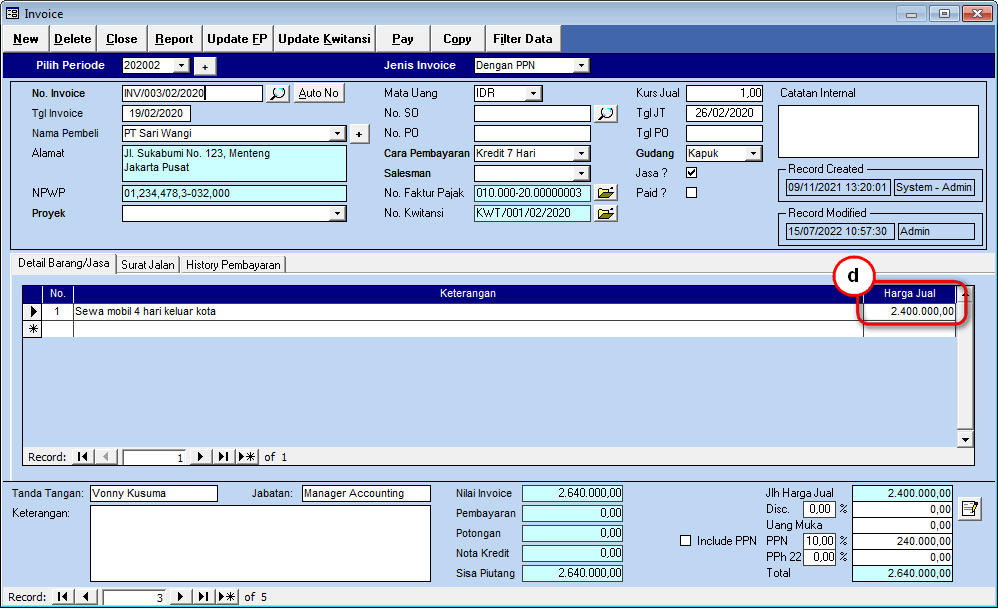The width and height of the screenshot is (998, 608).
Task: Click Update FP button
Action: coord(237,39)
